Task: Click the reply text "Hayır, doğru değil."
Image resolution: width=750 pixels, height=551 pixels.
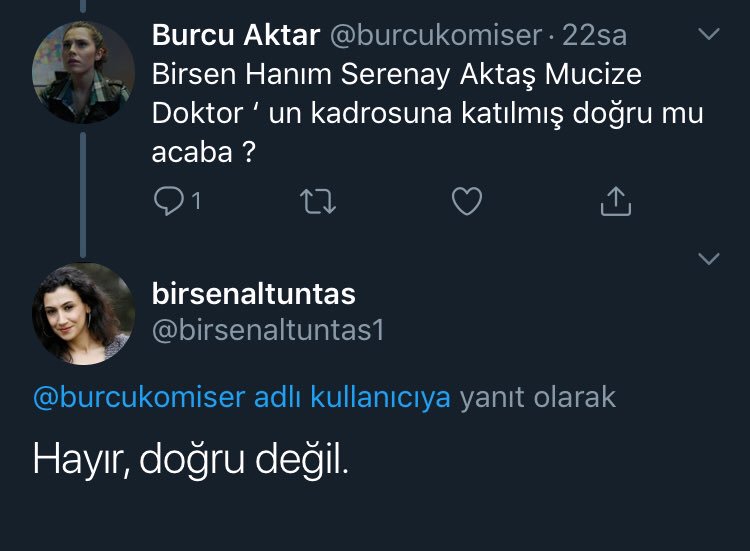Action: tap(191, 458)
